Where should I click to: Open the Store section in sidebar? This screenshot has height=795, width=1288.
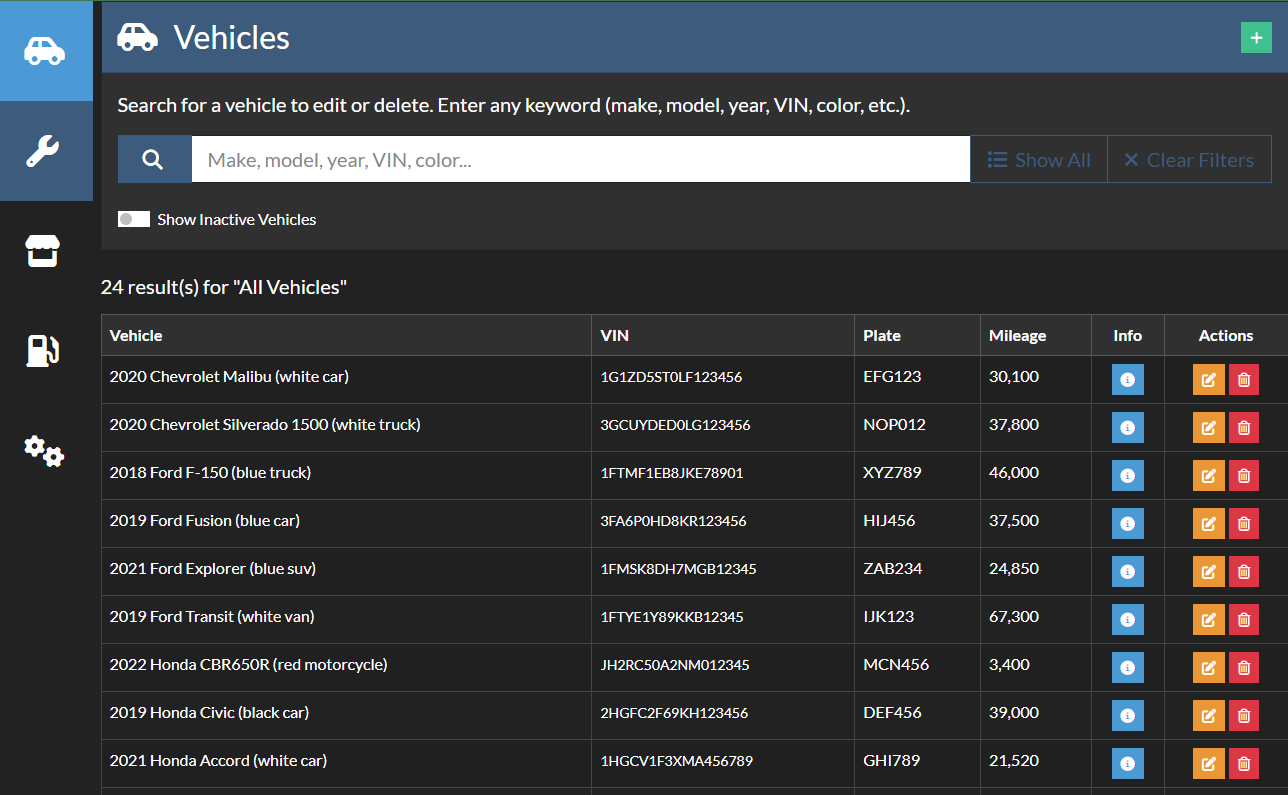(x=43, y=251)
